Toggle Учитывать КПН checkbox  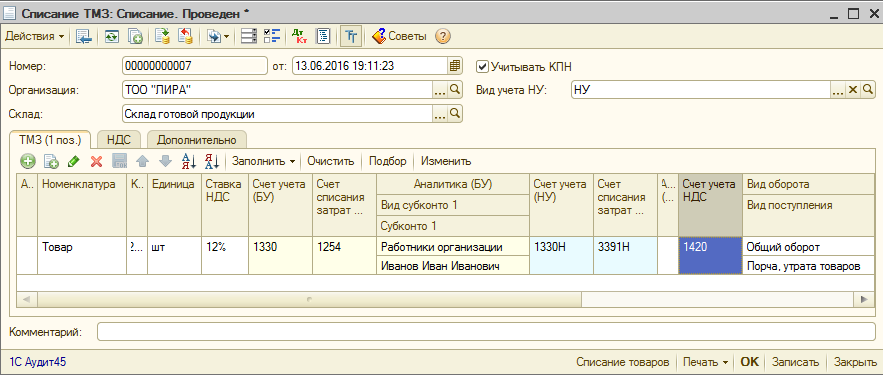[x=482, y=66]
